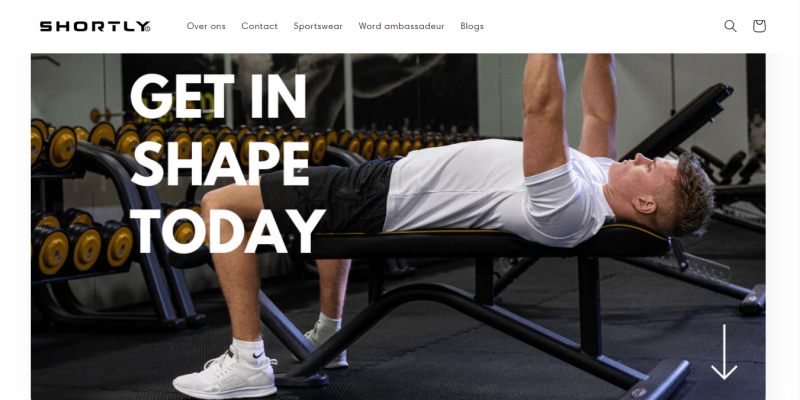Click the man's black shorts in photo
This screenshot has height=400, width=800.
[x=329, y=194]
